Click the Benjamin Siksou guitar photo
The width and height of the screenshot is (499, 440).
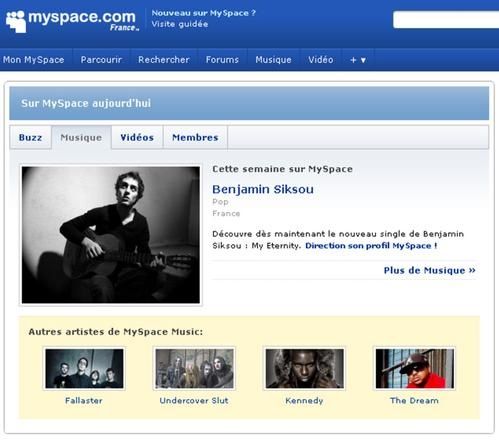(111, 235)
